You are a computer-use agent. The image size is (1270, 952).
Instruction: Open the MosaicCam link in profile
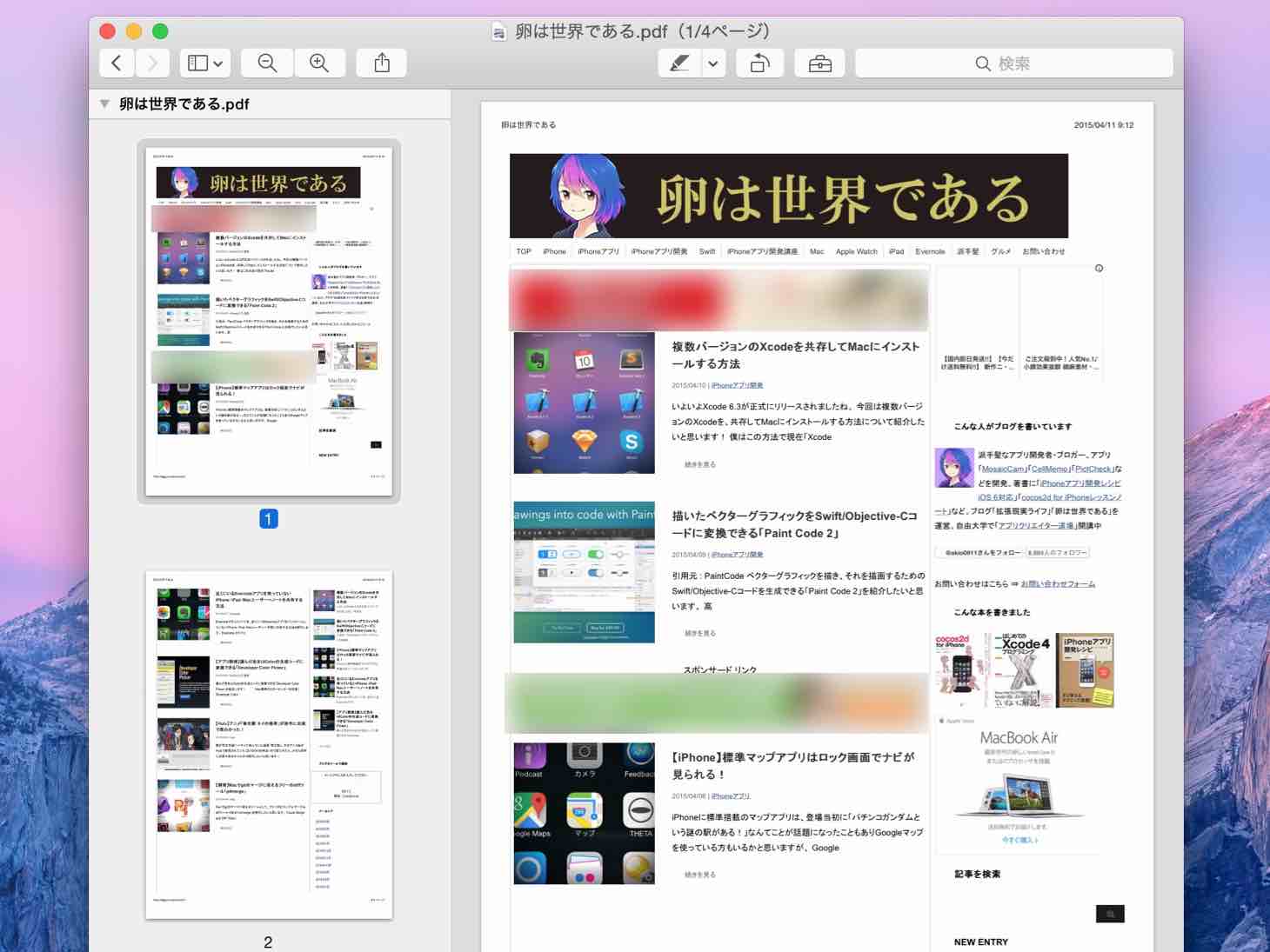point(1004,469)
